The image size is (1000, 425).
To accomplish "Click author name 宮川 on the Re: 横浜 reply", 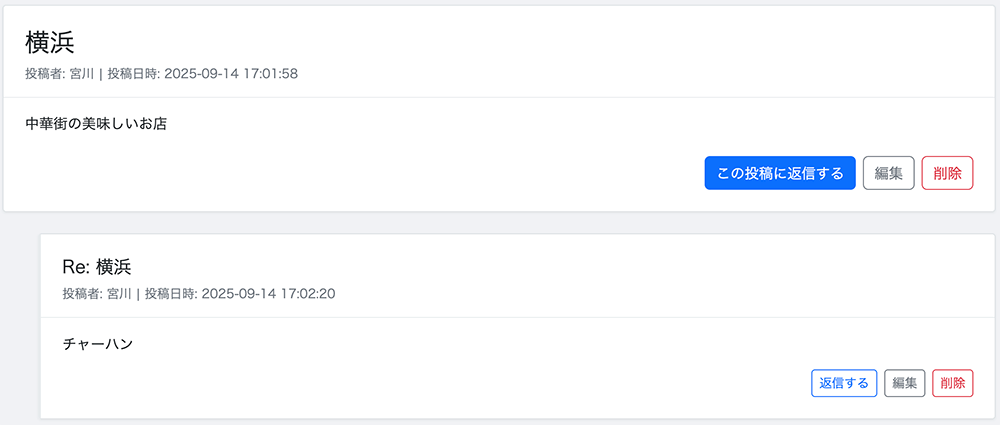I will [119, 294].
